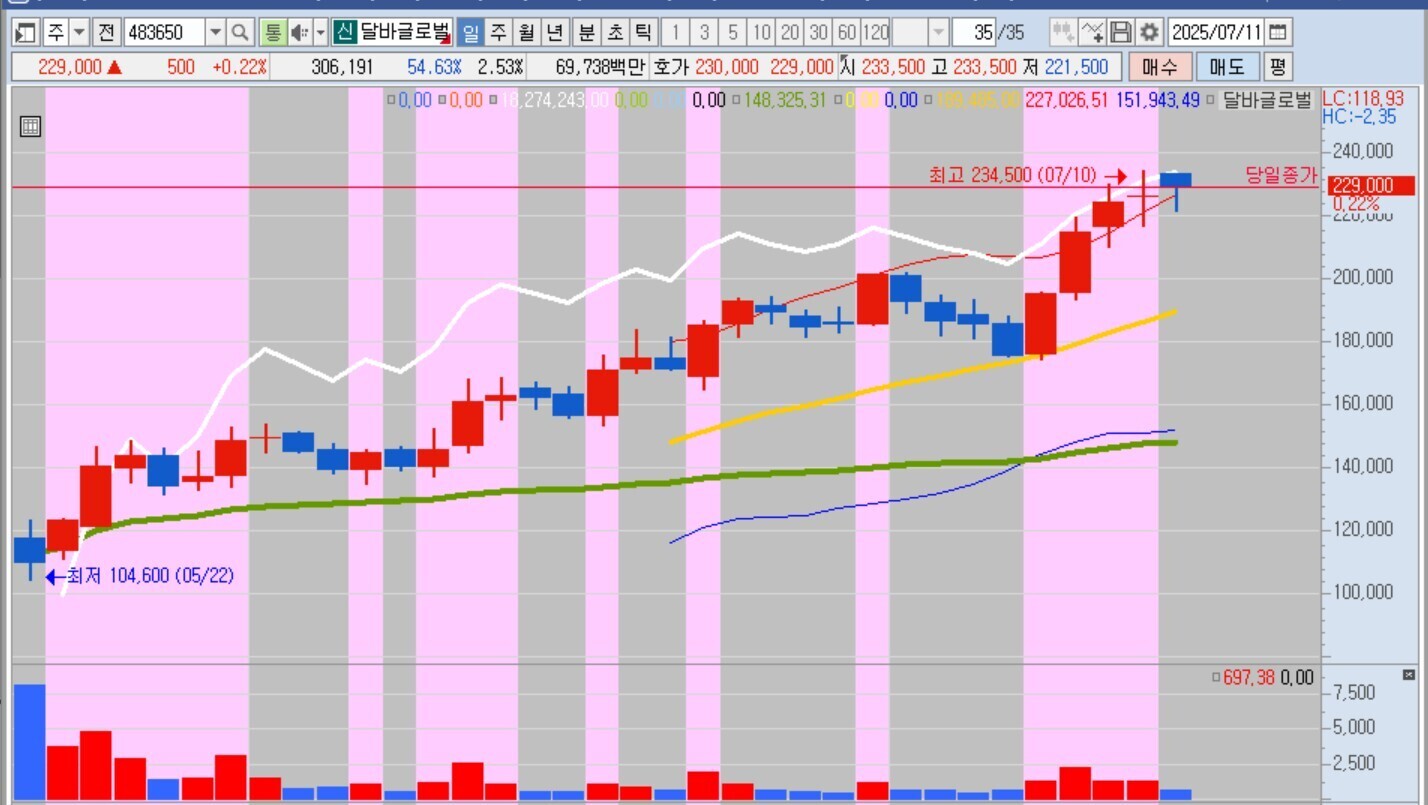Click the 주 market type button
This screenshot has width=1428, height=805.
click(55, 32)
